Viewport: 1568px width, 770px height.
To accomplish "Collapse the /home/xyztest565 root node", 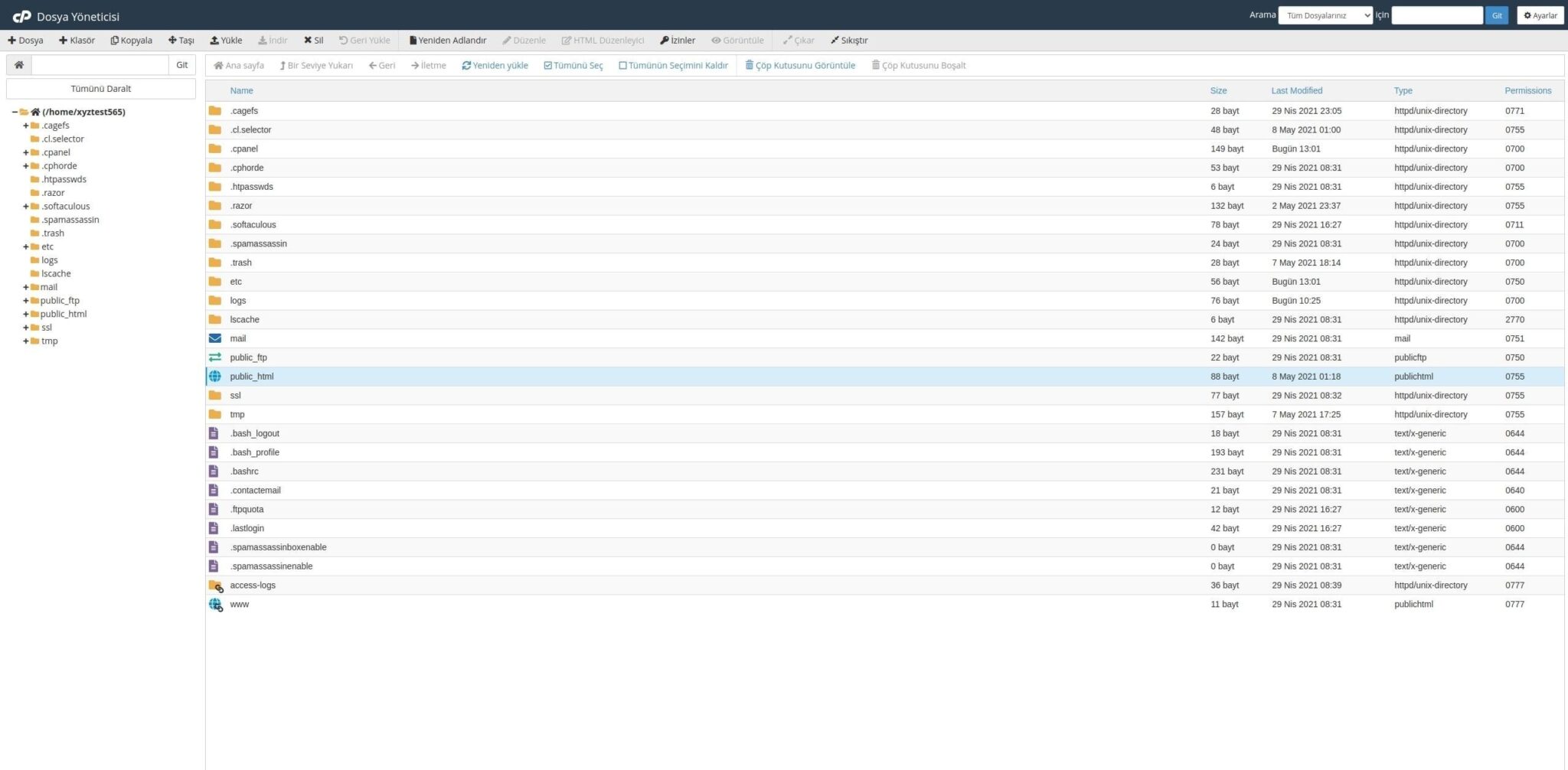I will pos(15,112).
